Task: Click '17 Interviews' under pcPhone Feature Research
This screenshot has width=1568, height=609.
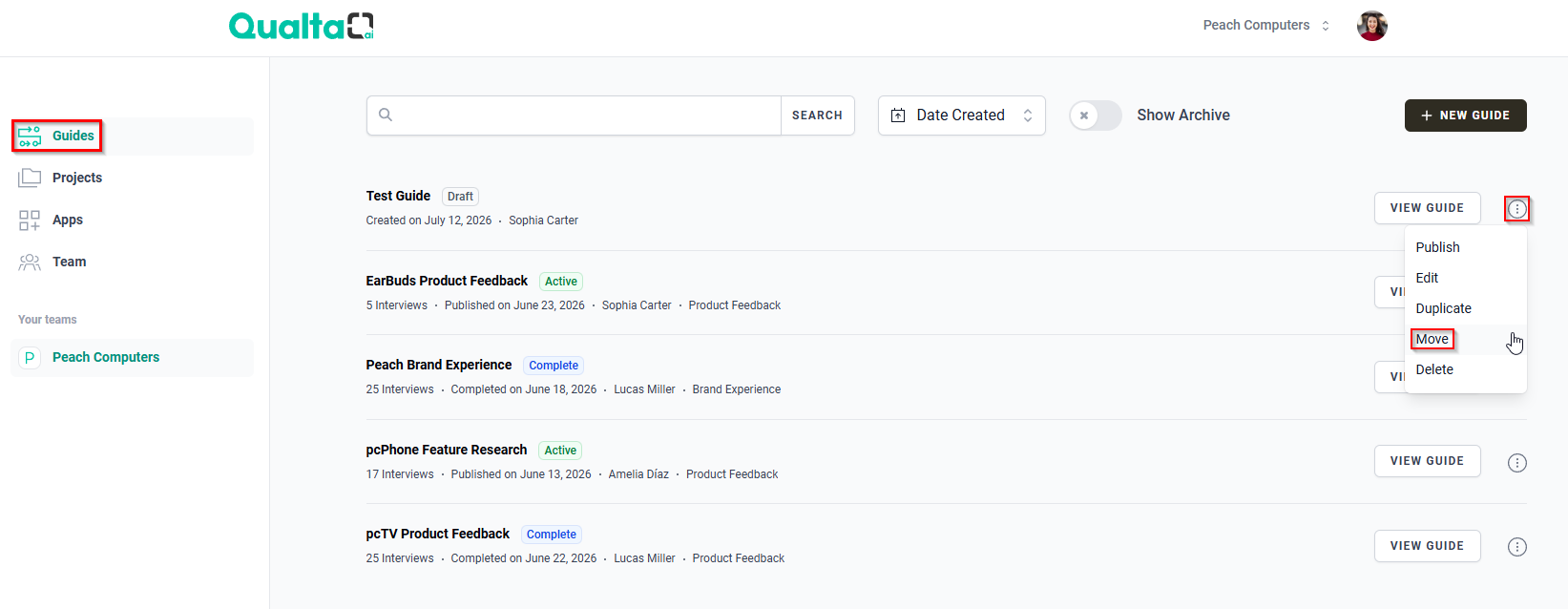Action: click(x=400, y=474)
